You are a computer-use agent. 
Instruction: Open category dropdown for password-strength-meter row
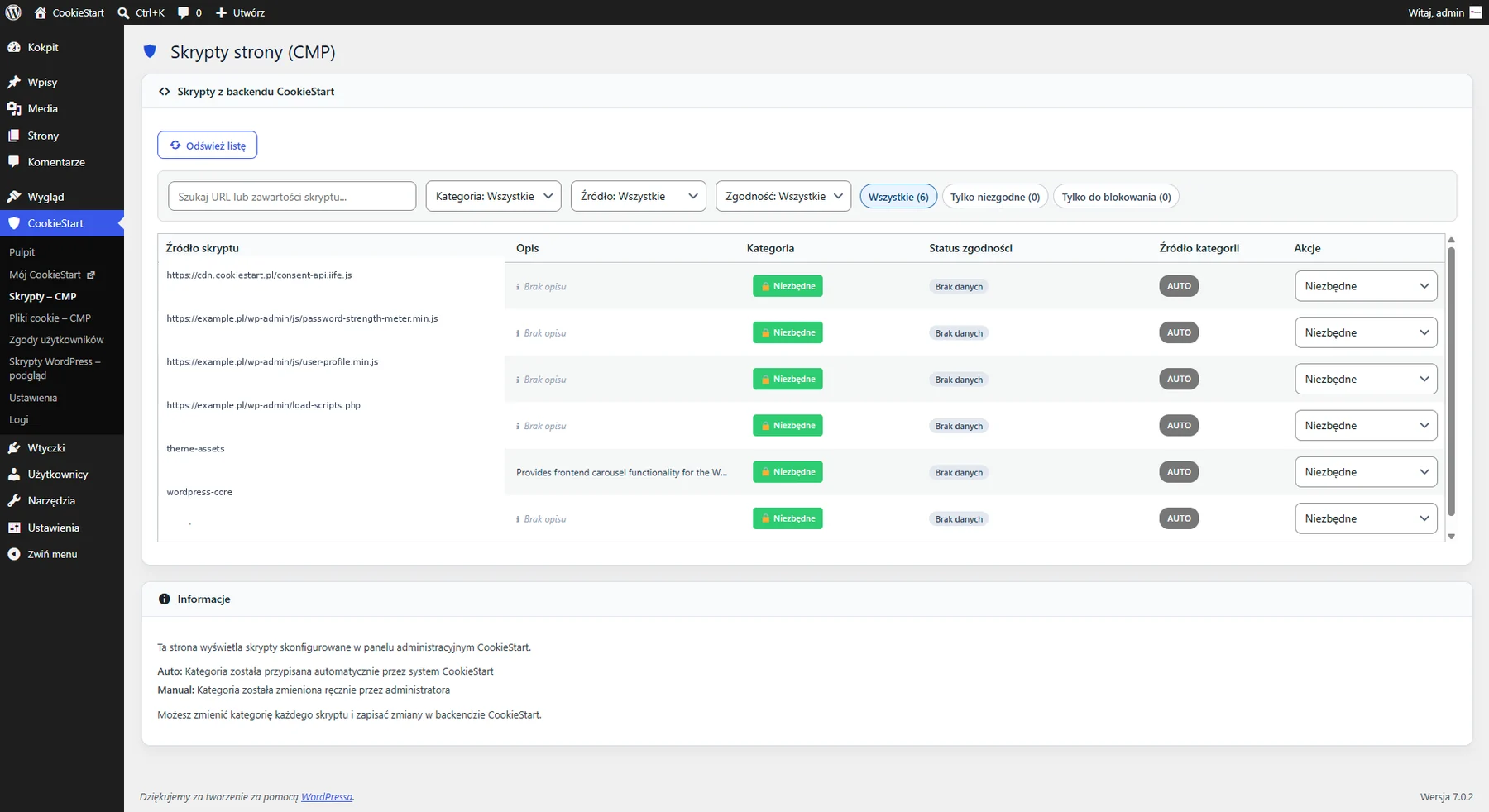(1366, 332)
